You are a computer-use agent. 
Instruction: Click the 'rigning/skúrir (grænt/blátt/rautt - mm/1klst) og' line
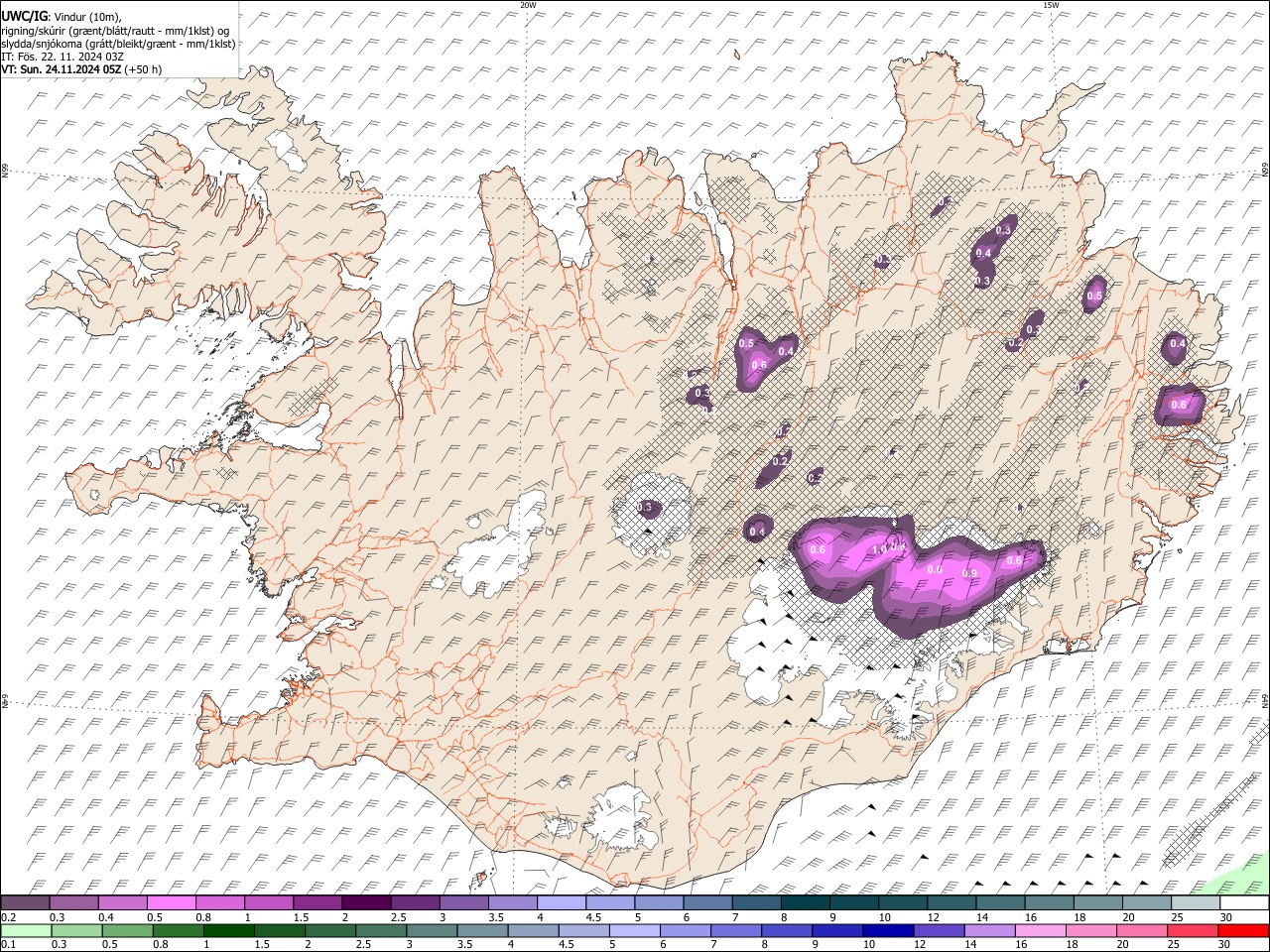(115, 31)
